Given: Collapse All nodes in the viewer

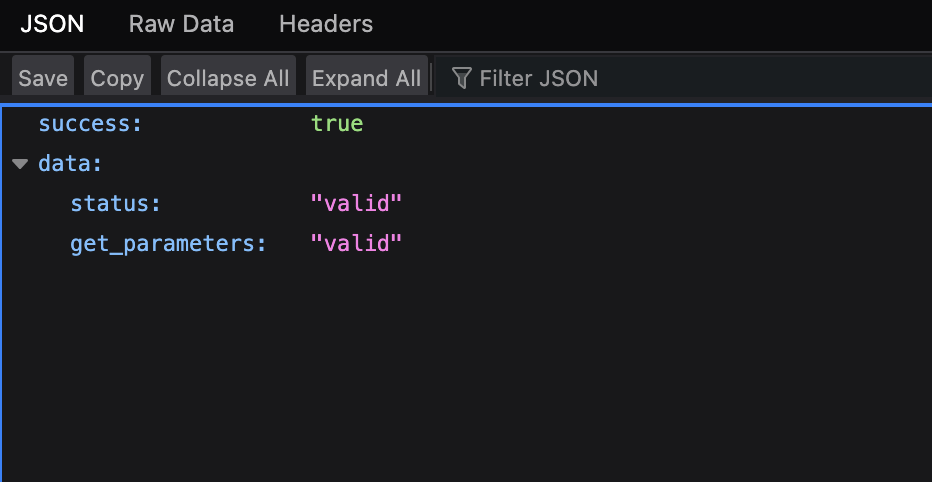Looking at the screenshot, I should tap(228, 76).
